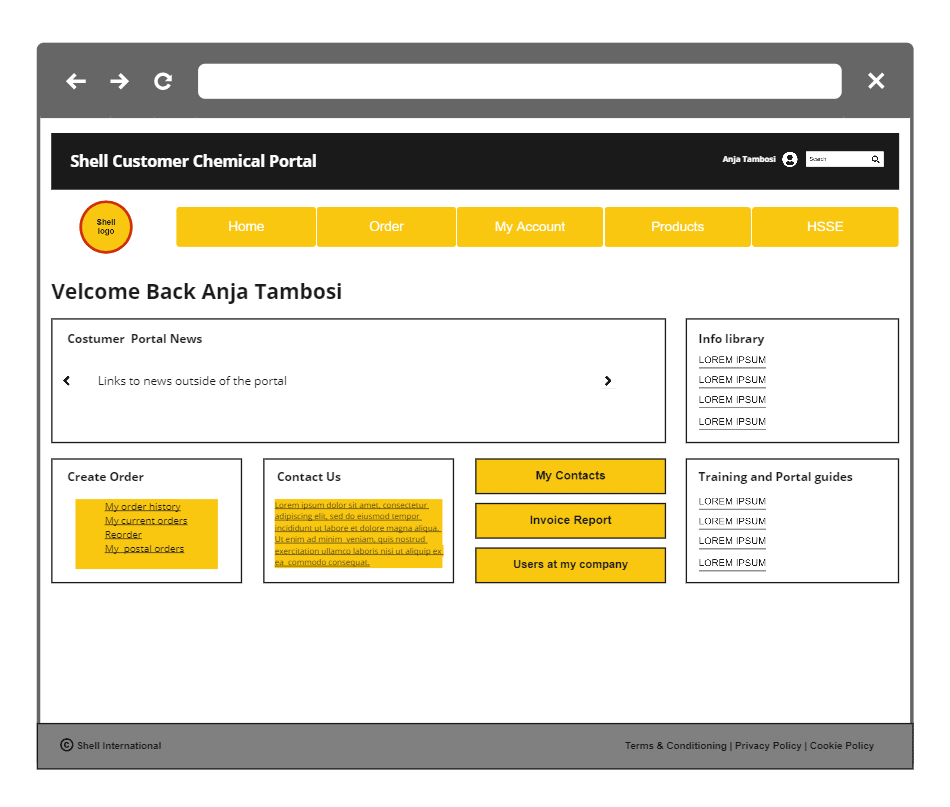Reload the page with the refresh icon
Screen dimensions: 950x807
tap(162, 81)
